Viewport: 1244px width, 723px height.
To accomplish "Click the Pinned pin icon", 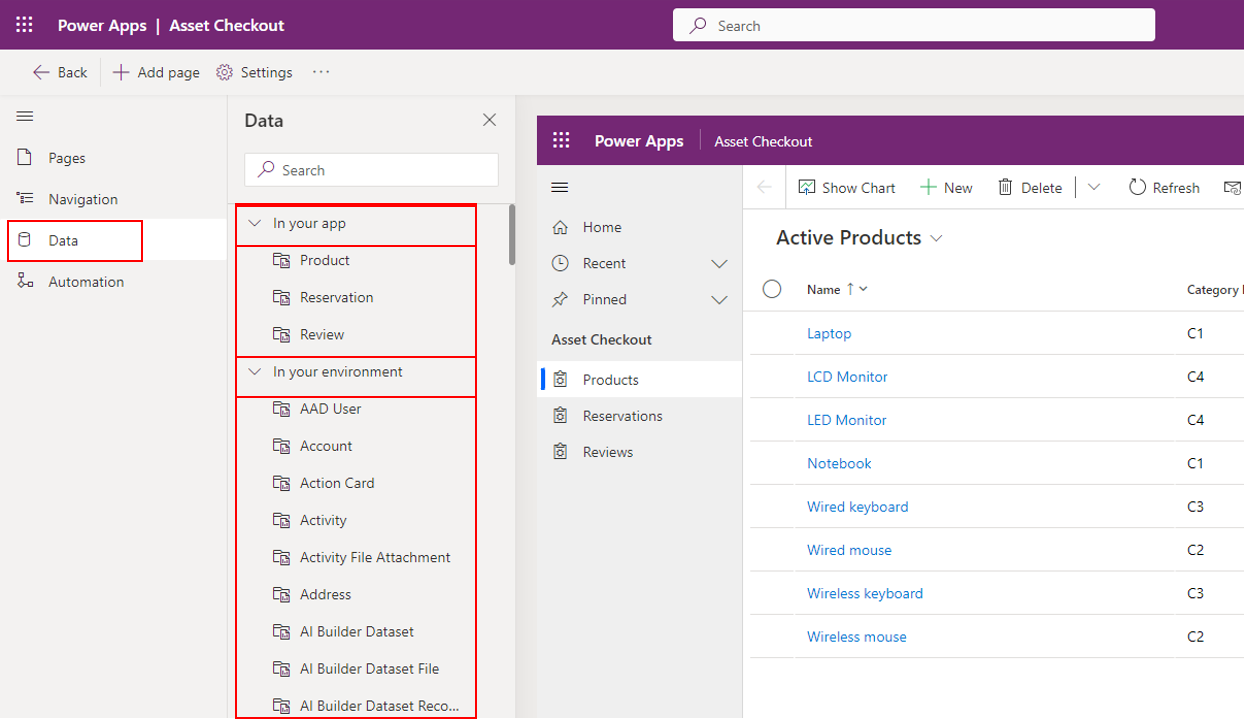I will pos(560,299).
